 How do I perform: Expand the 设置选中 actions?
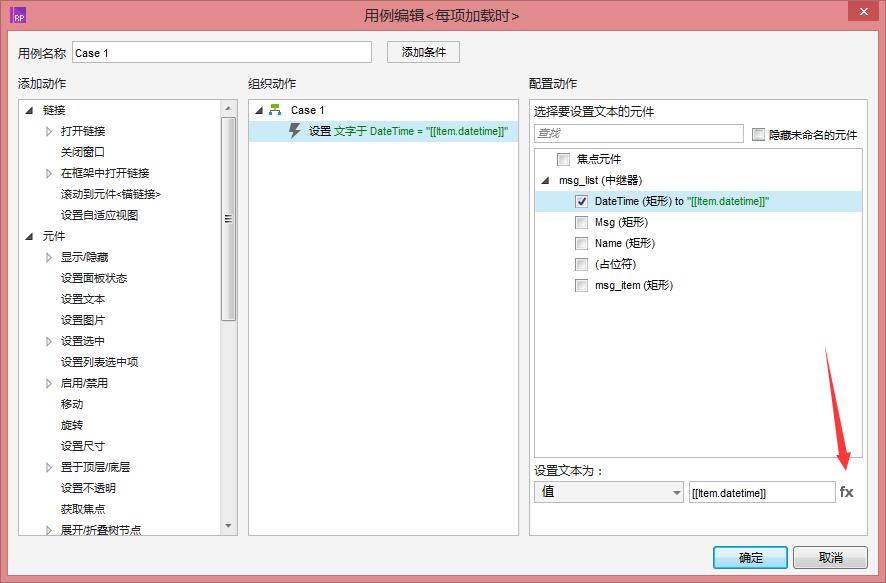click(x=49, y=341)
